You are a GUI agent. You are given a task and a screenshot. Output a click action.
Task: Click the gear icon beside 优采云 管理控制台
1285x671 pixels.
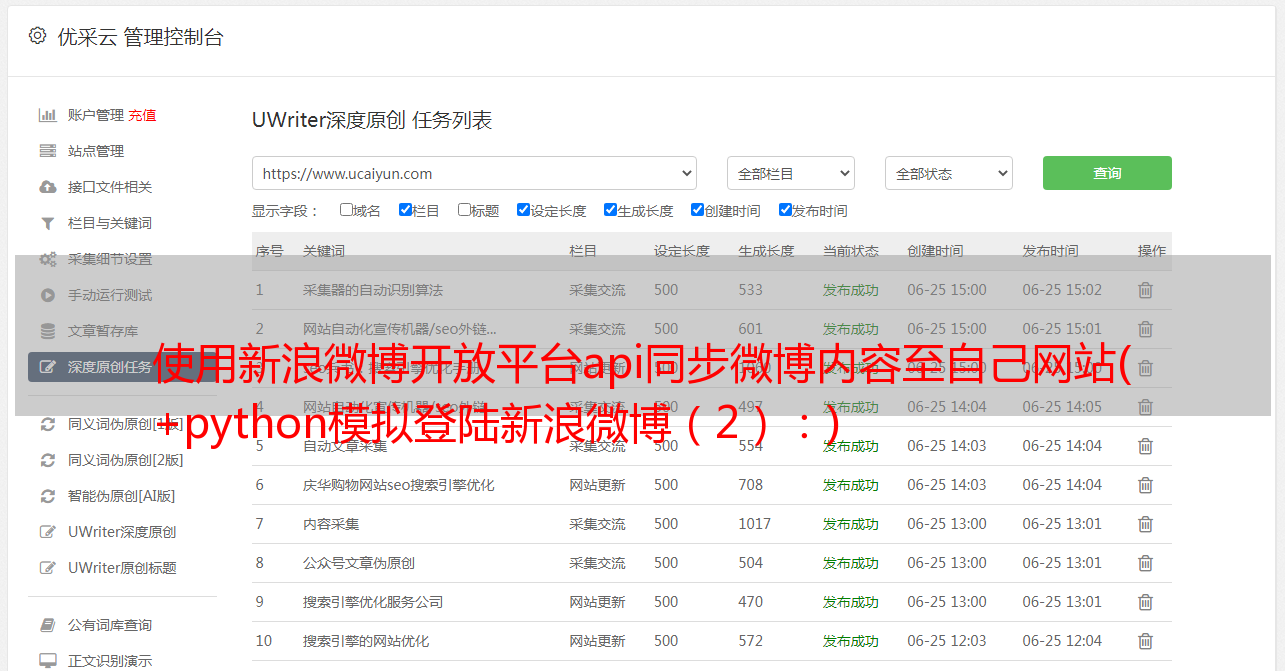38,36
